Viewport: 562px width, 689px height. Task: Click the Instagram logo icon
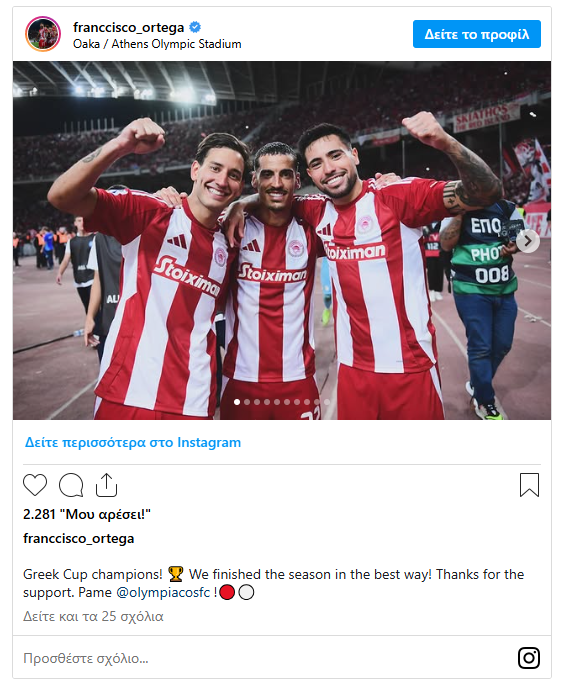click(x=529, y=658)
